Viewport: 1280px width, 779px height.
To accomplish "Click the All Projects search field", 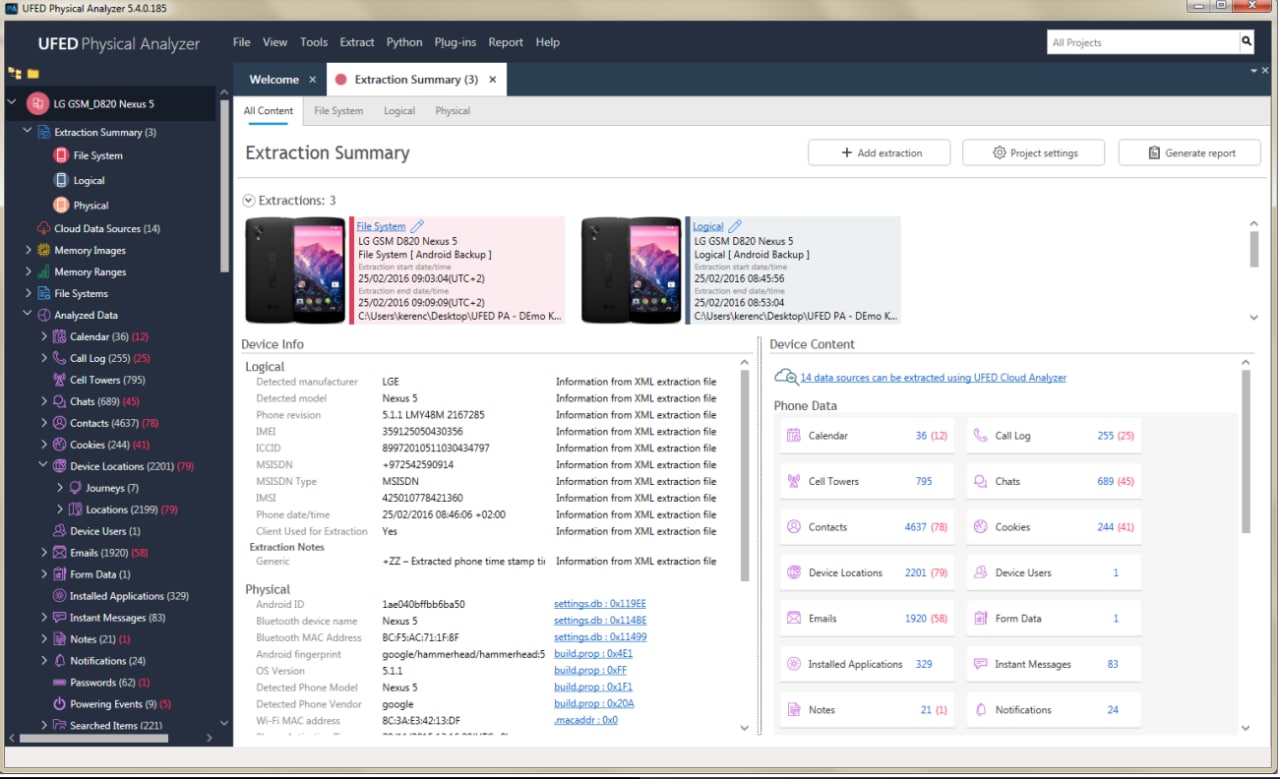I will pos(1143,43).
